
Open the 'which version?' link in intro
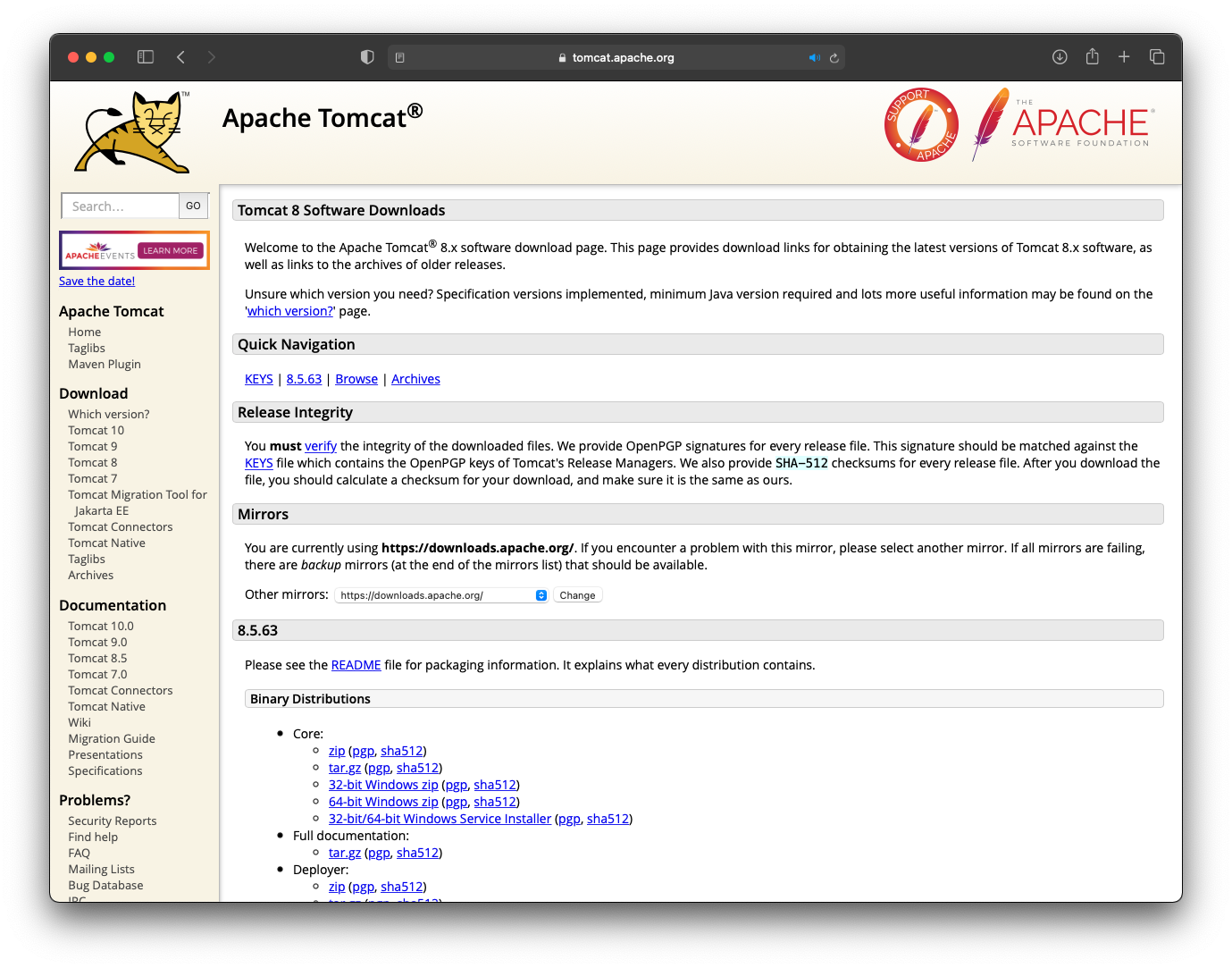coord(290,311)
